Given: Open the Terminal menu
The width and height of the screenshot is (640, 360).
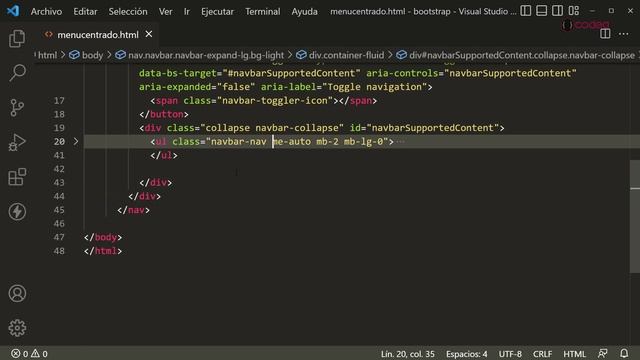Looking at the screenshot, I should coord(262,11).
